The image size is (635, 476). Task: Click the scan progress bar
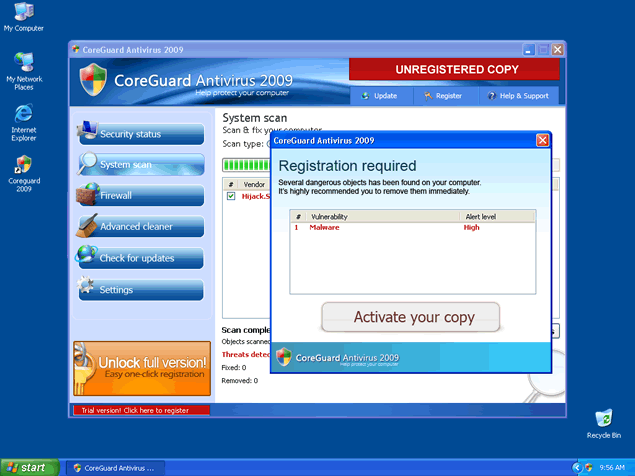pyautogui.click(x=245, y=165)
